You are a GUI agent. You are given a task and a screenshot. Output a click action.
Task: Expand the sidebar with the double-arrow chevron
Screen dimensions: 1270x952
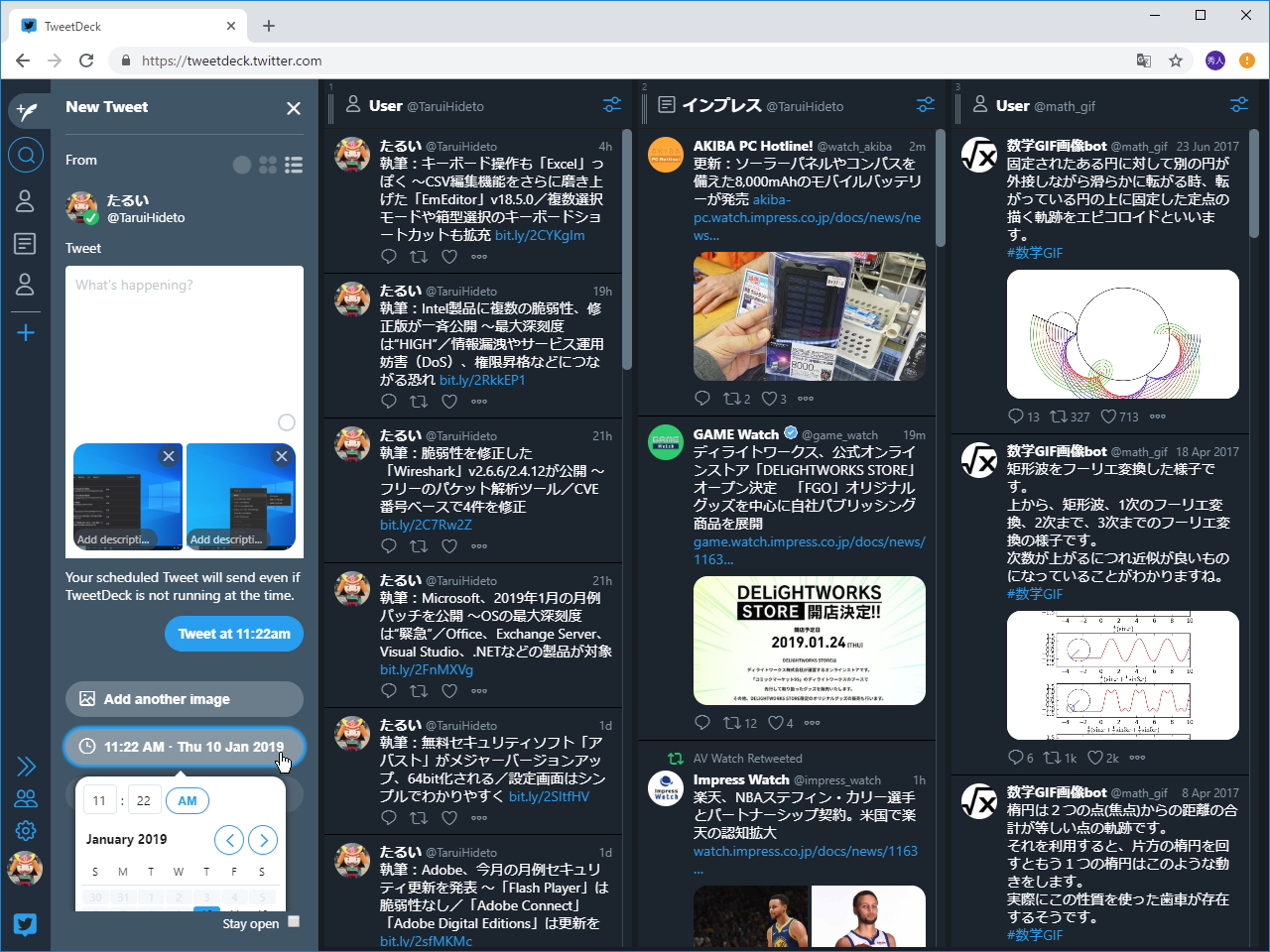26,766
